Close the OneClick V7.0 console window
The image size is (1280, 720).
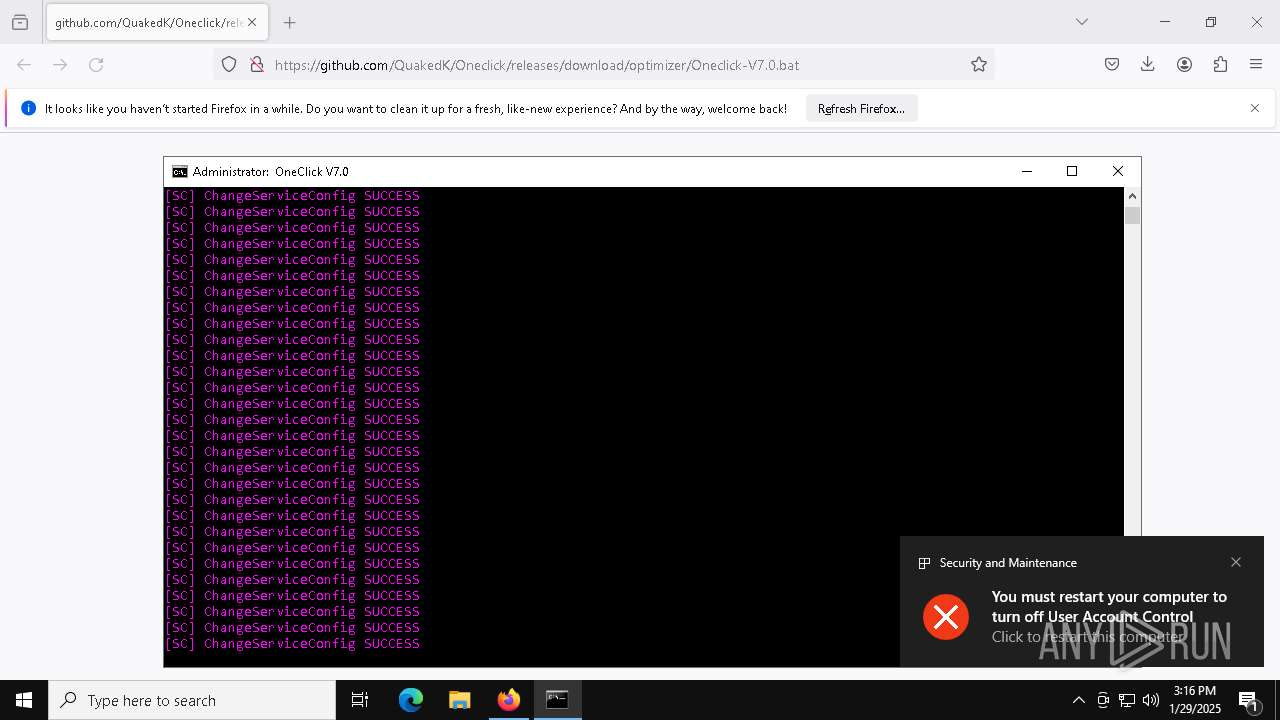[x=1118, y=171]
